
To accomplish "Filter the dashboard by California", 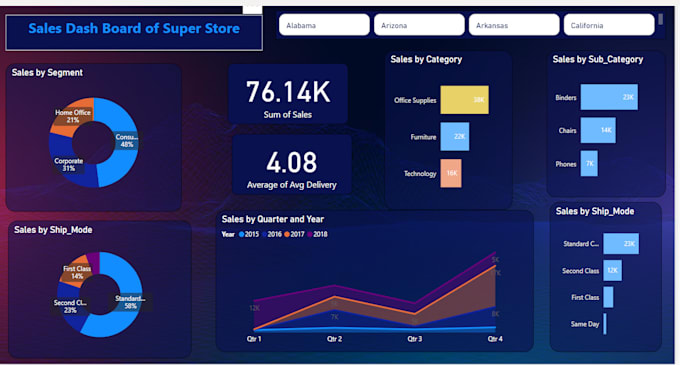I will coord(609,25).
